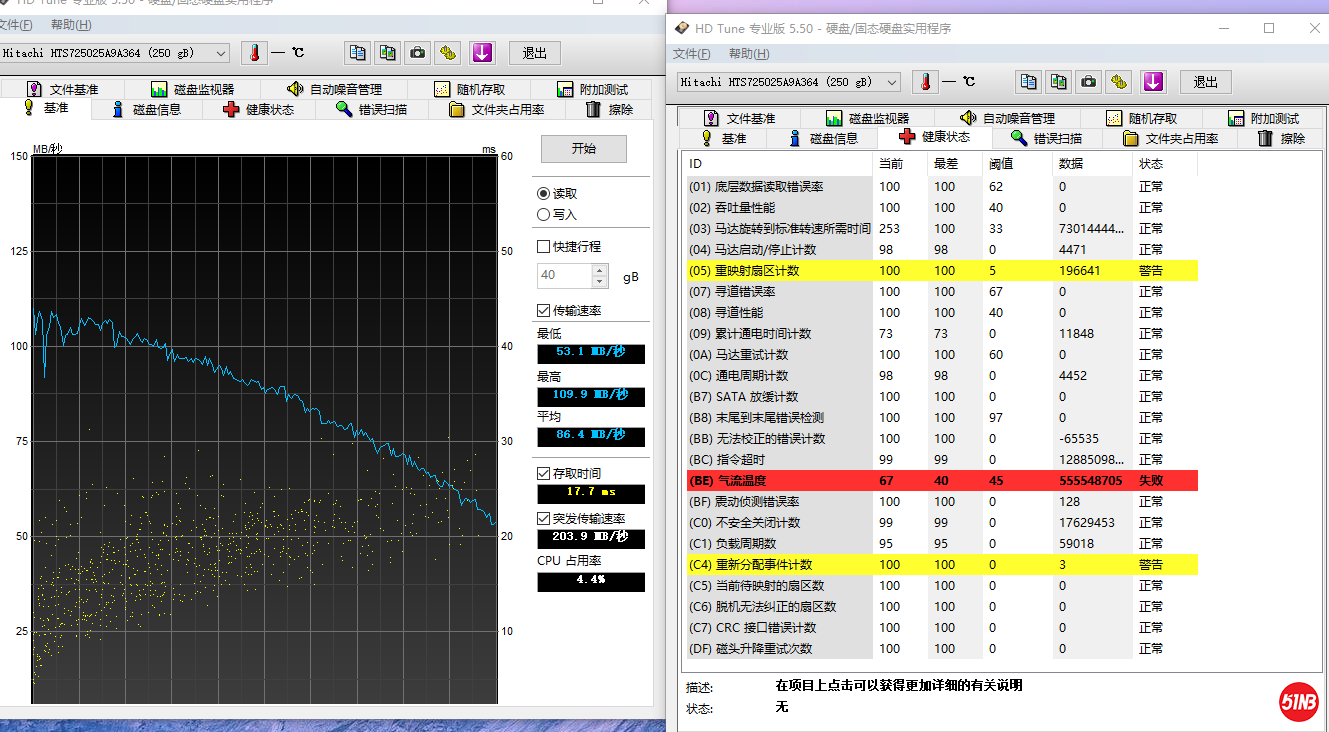Open the 文件 menu in the health window
The image size is (1329, 732).
point(691,54)
